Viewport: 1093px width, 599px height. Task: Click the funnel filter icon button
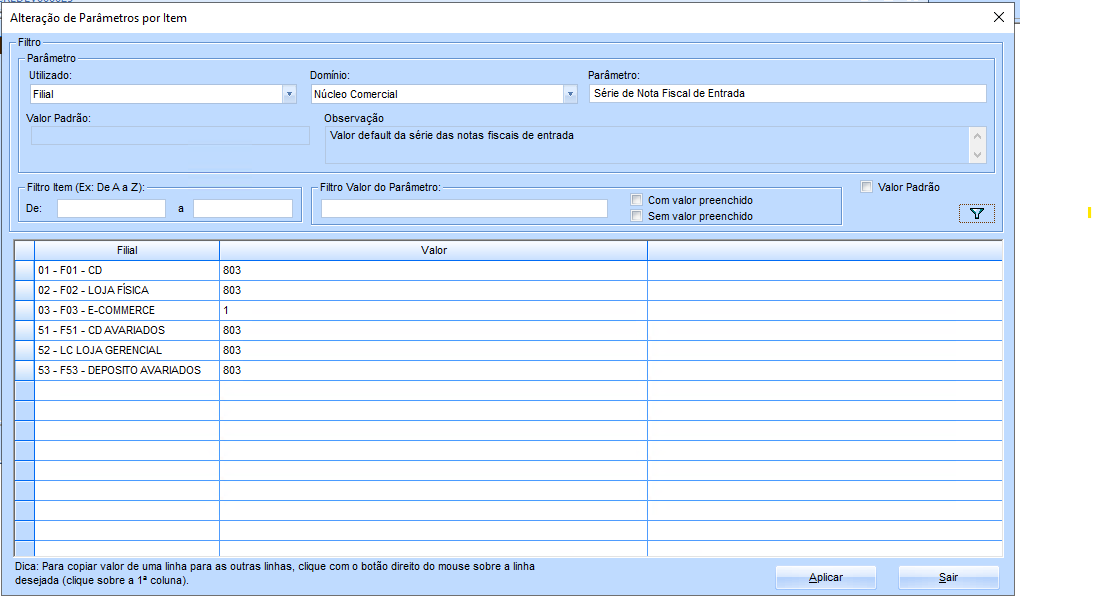pyautogui.click(x=977, y=213)
